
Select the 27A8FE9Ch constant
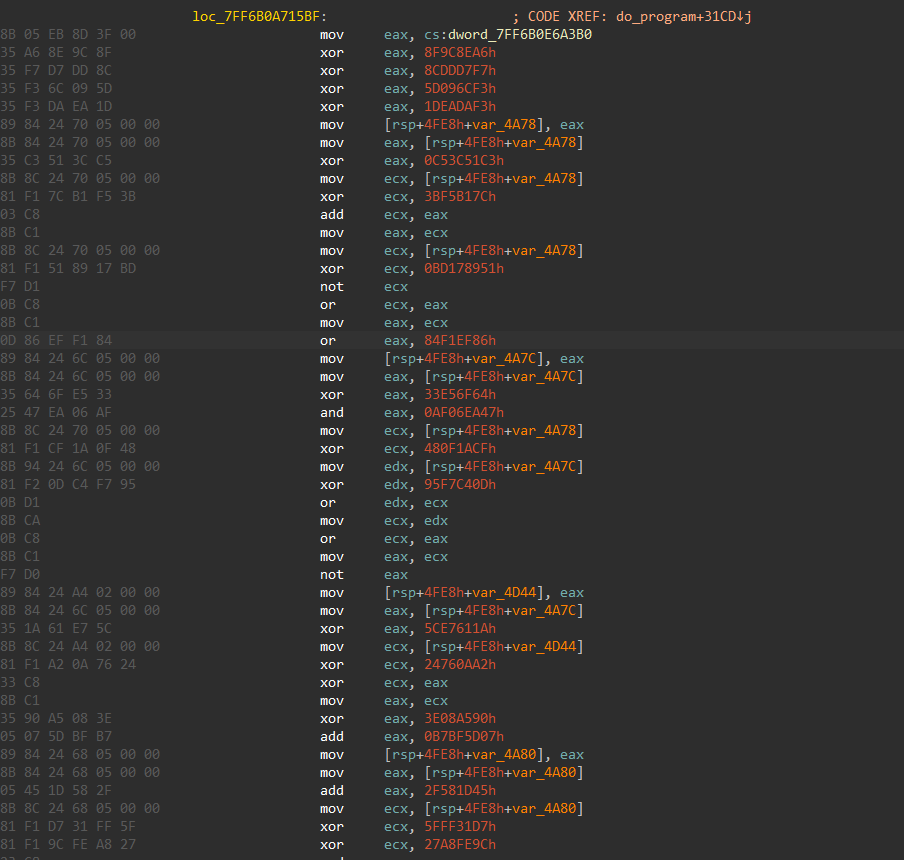(x=461, y=845)
